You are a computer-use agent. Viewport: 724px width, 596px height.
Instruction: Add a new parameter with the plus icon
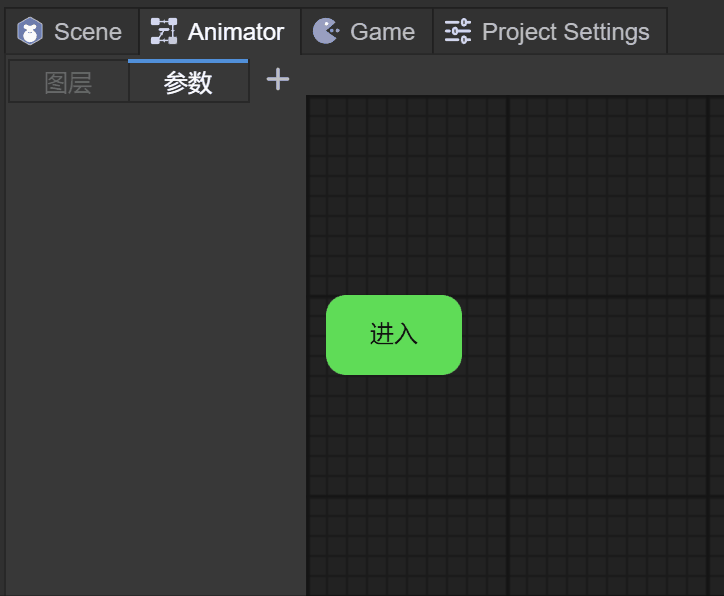click(x=277, y=80)
